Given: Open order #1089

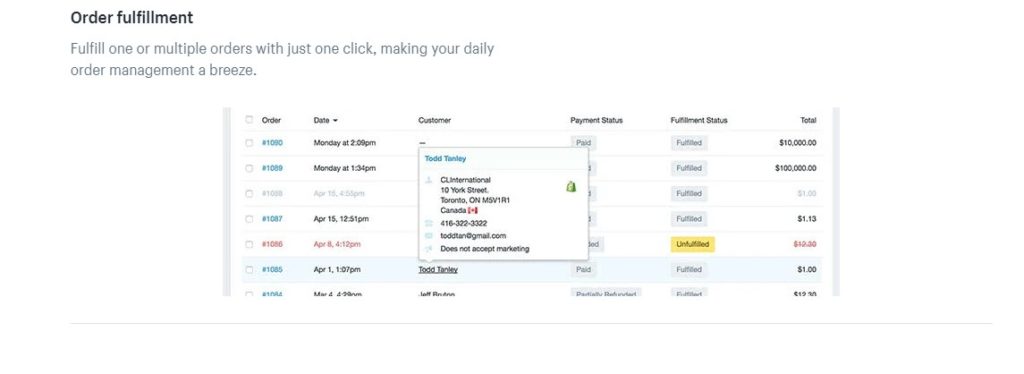Looking at the screenshot, I should 272,168.
